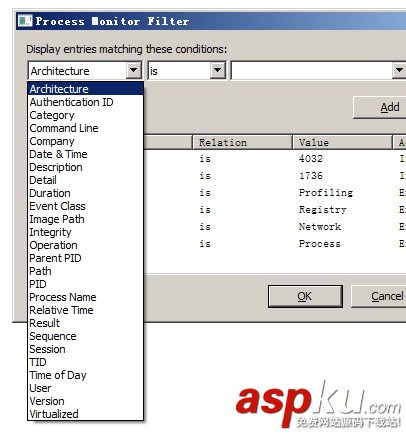Pick the Detail list entry
Image resolution: width=406 pixels, height=434 pixels.
[x=85, y=180]
